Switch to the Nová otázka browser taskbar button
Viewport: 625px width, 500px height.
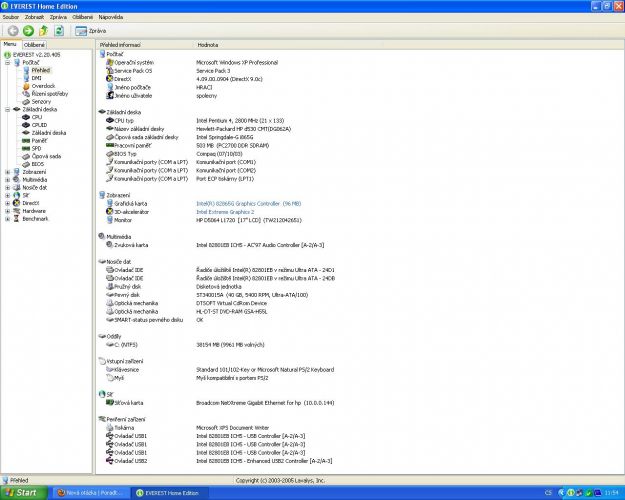92,493
